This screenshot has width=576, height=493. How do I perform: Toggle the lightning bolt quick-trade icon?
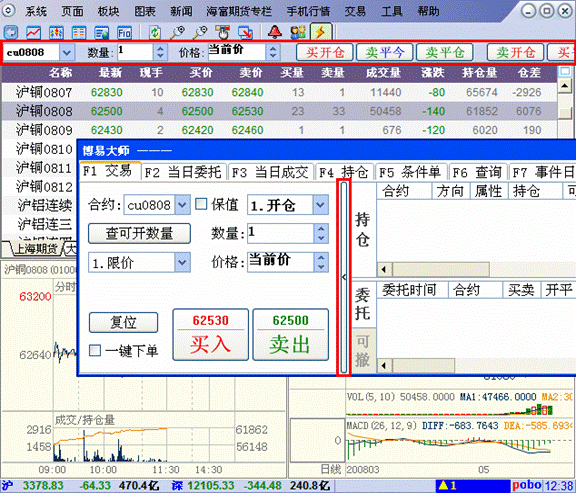click(x=321, y=32)
